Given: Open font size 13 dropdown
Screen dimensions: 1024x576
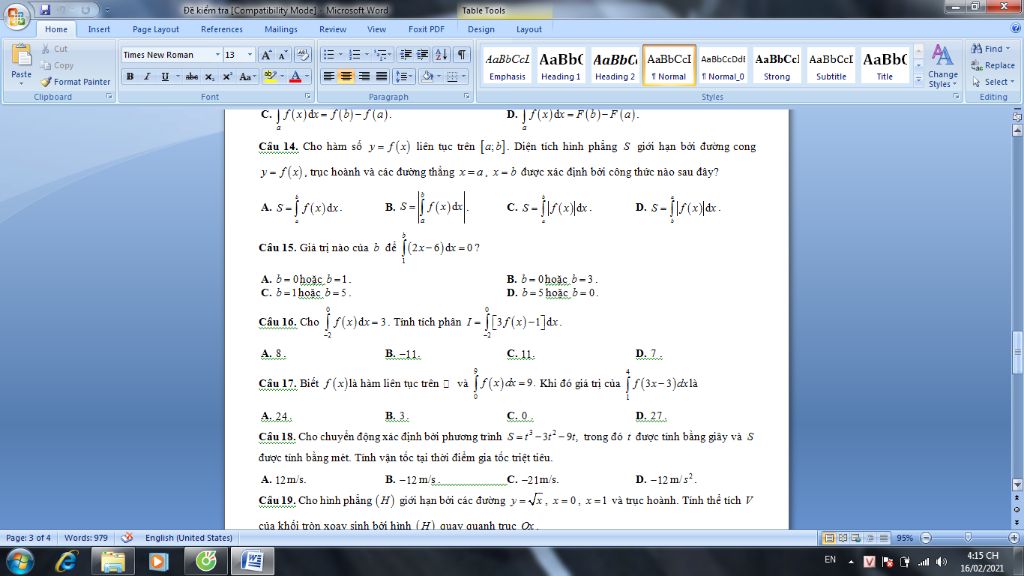Looking at the screenshot, I should 249,55.
